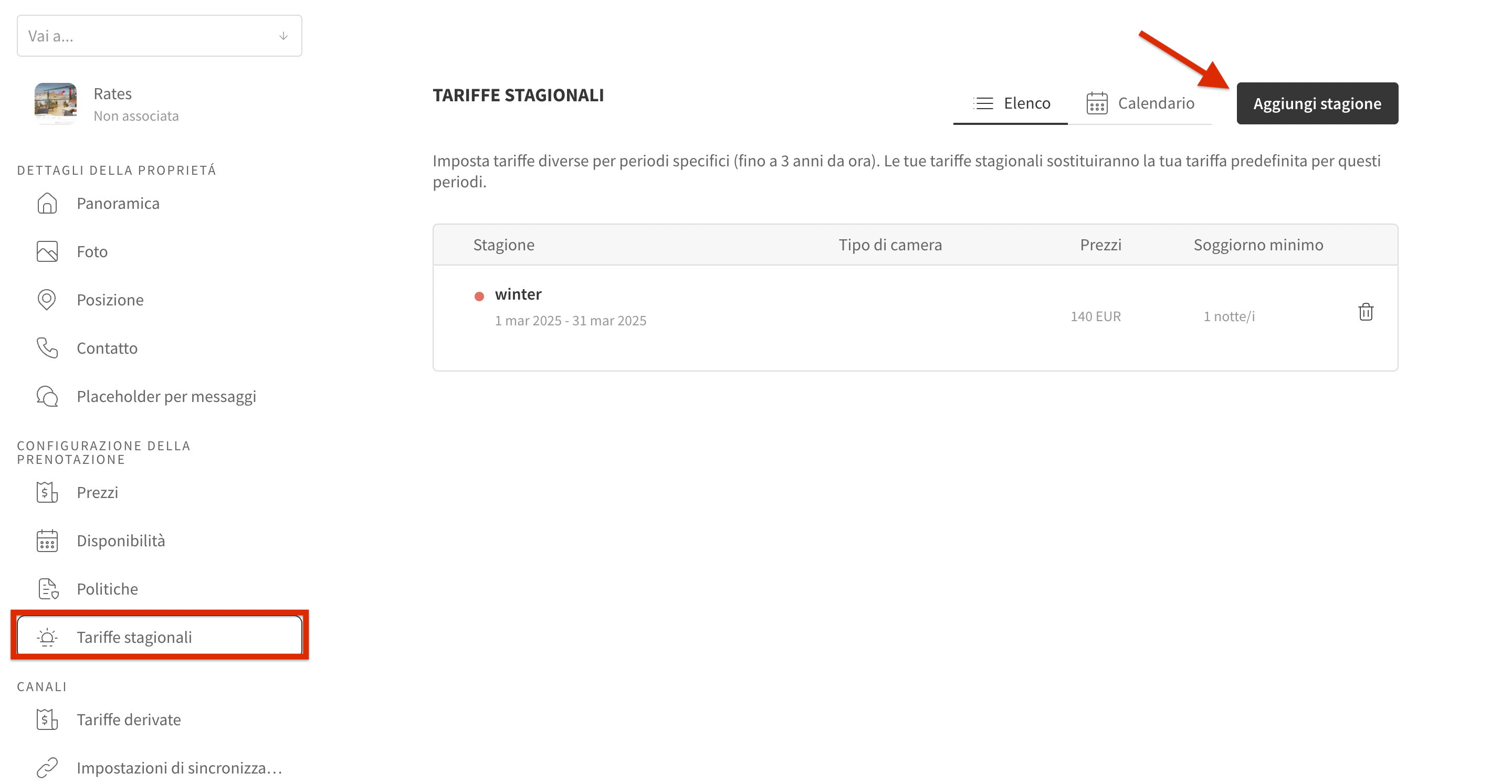Click the red dot beside winter season
Viewport: 1512px width, 784px height.
point(479,296)
